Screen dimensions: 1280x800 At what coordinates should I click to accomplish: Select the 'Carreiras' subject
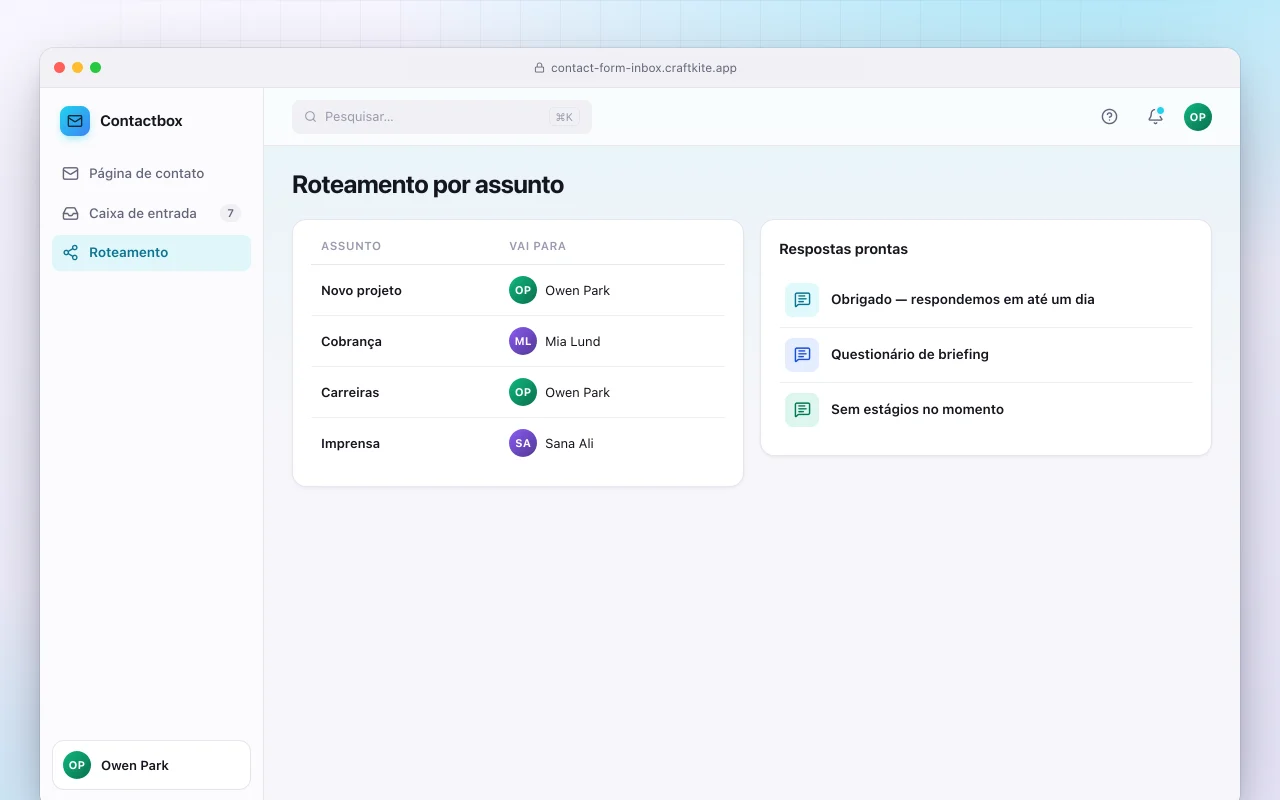tap(350, 392)
